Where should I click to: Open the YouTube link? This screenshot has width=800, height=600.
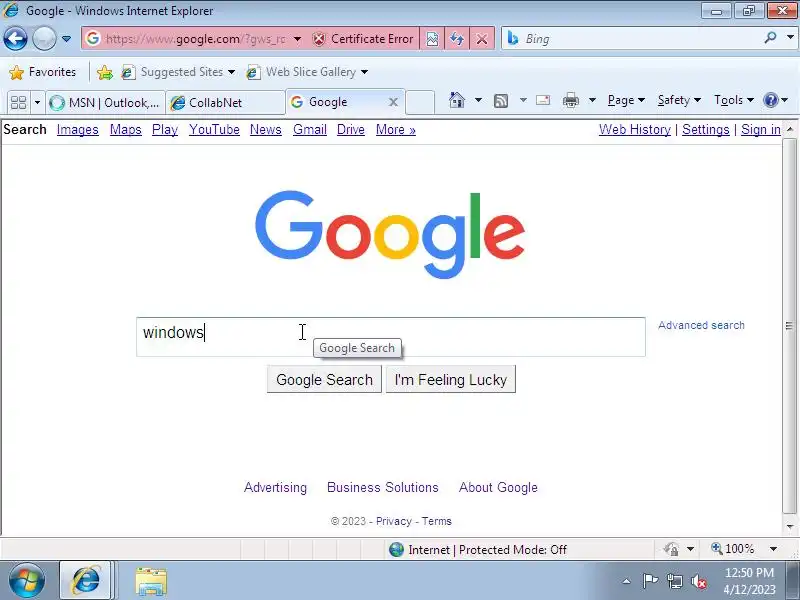(x=214, y=130)
